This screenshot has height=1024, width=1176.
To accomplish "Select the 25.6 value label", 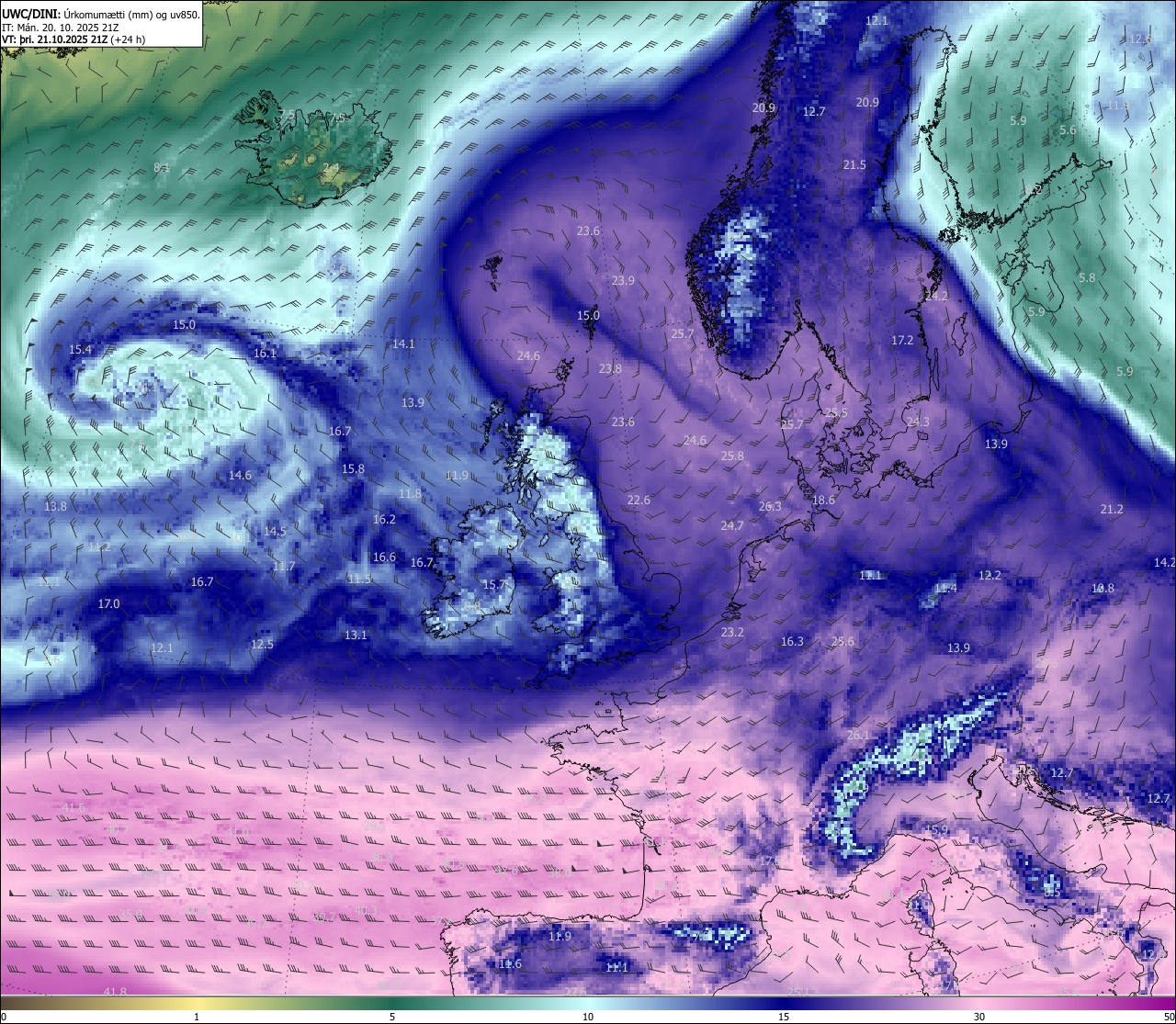I will point(842,641).
